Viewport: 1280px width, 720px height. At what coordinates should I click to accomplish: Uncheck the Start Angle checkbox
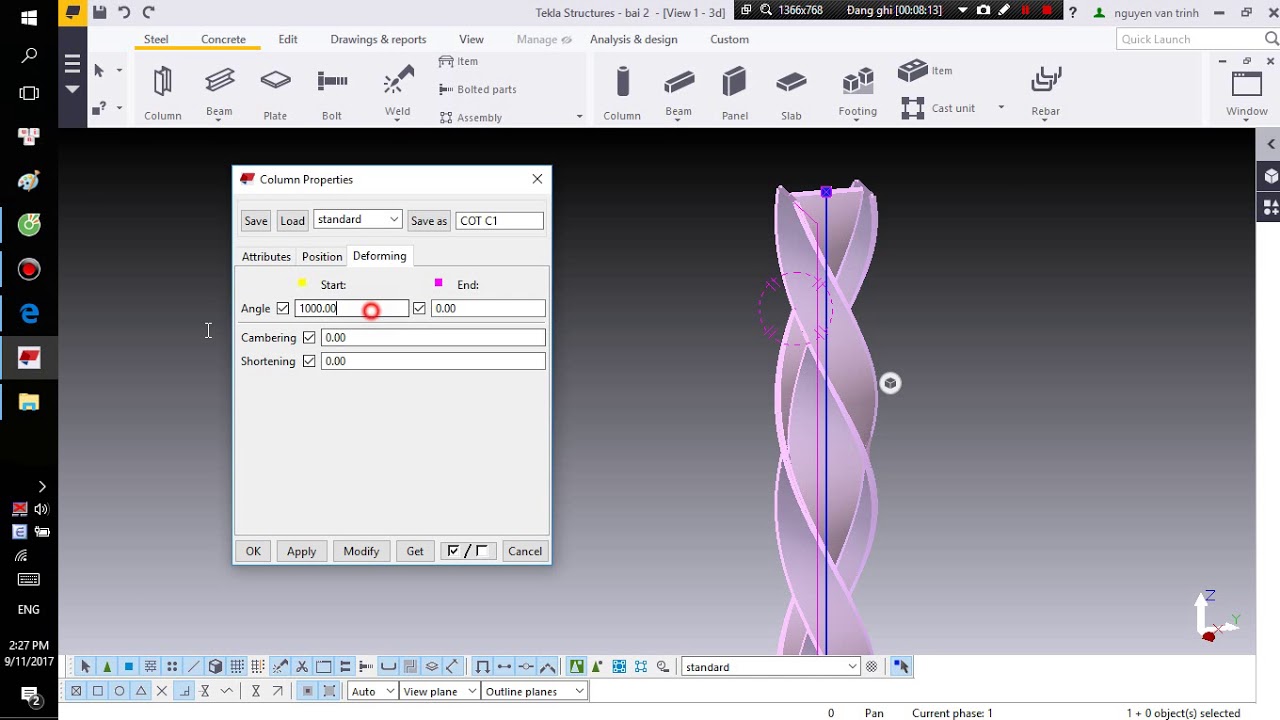(283, 308)
